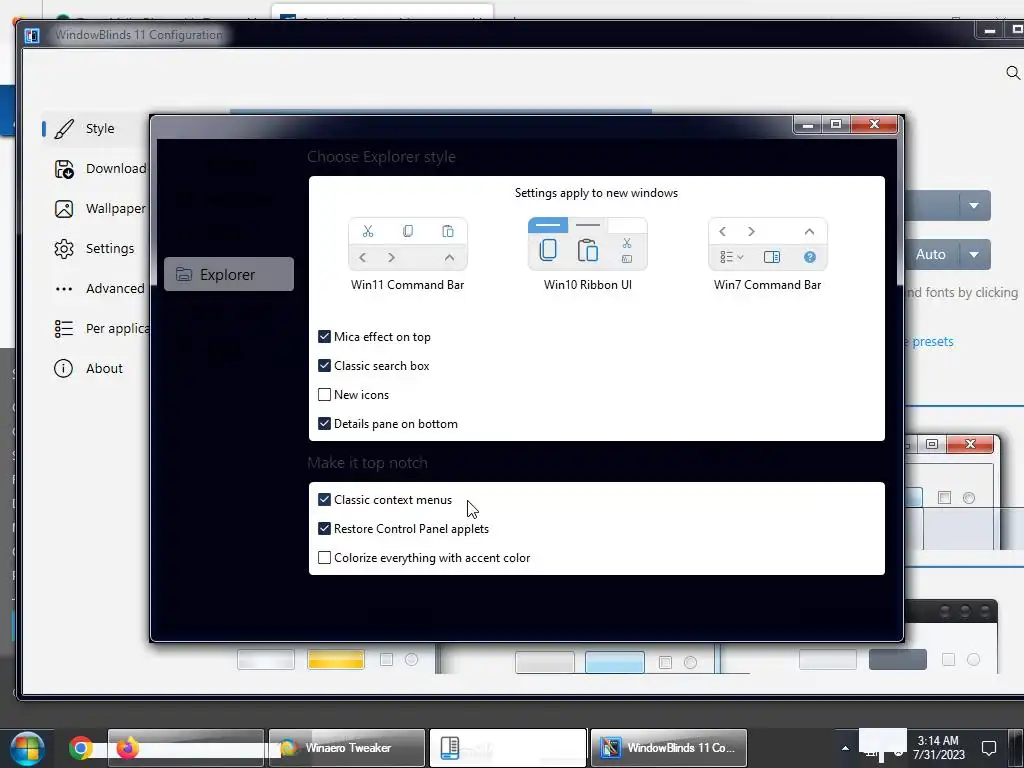Expand the upper dropdown arrow above Auto
This screenshot has width=1024, height=768.
tap(974, 205)
